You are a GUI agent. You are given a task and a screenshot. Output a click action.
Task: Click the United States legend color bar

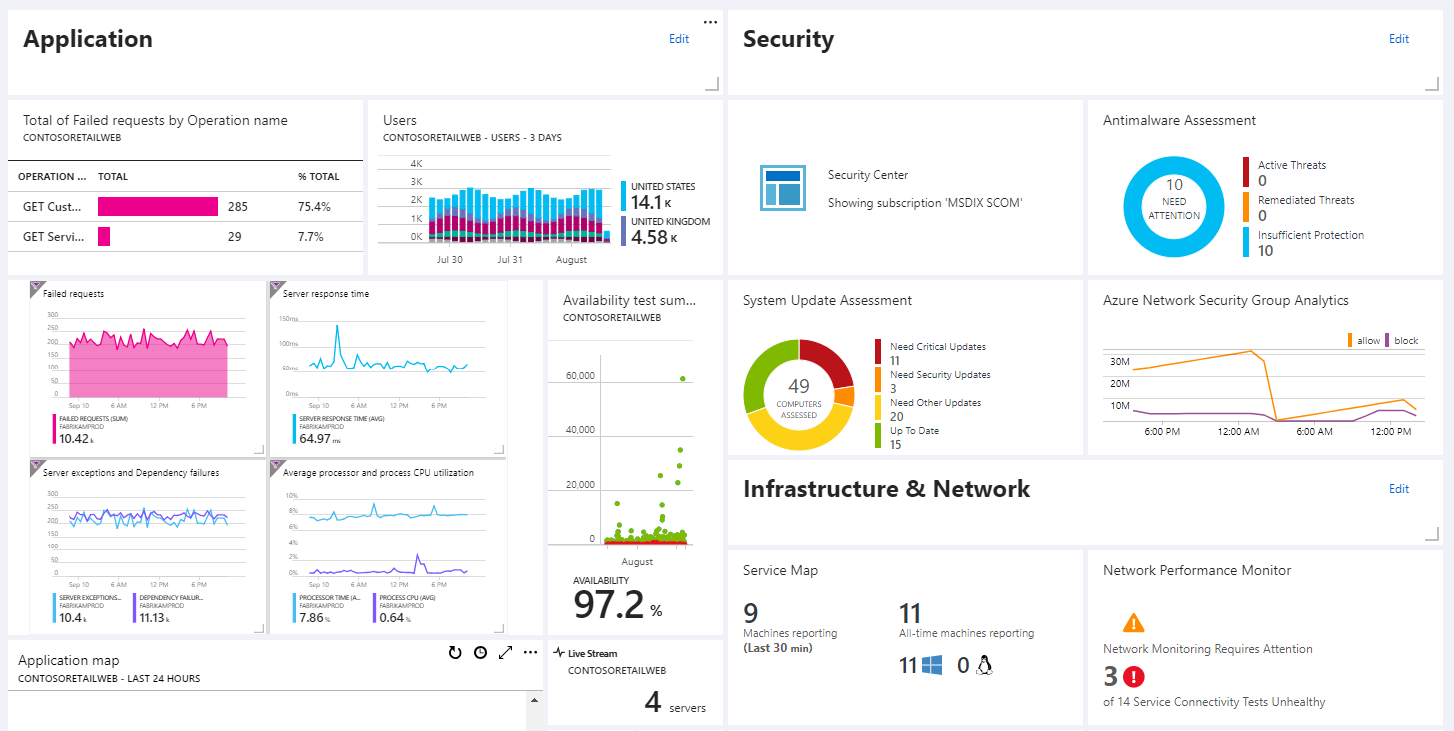(x=624, y=195)
